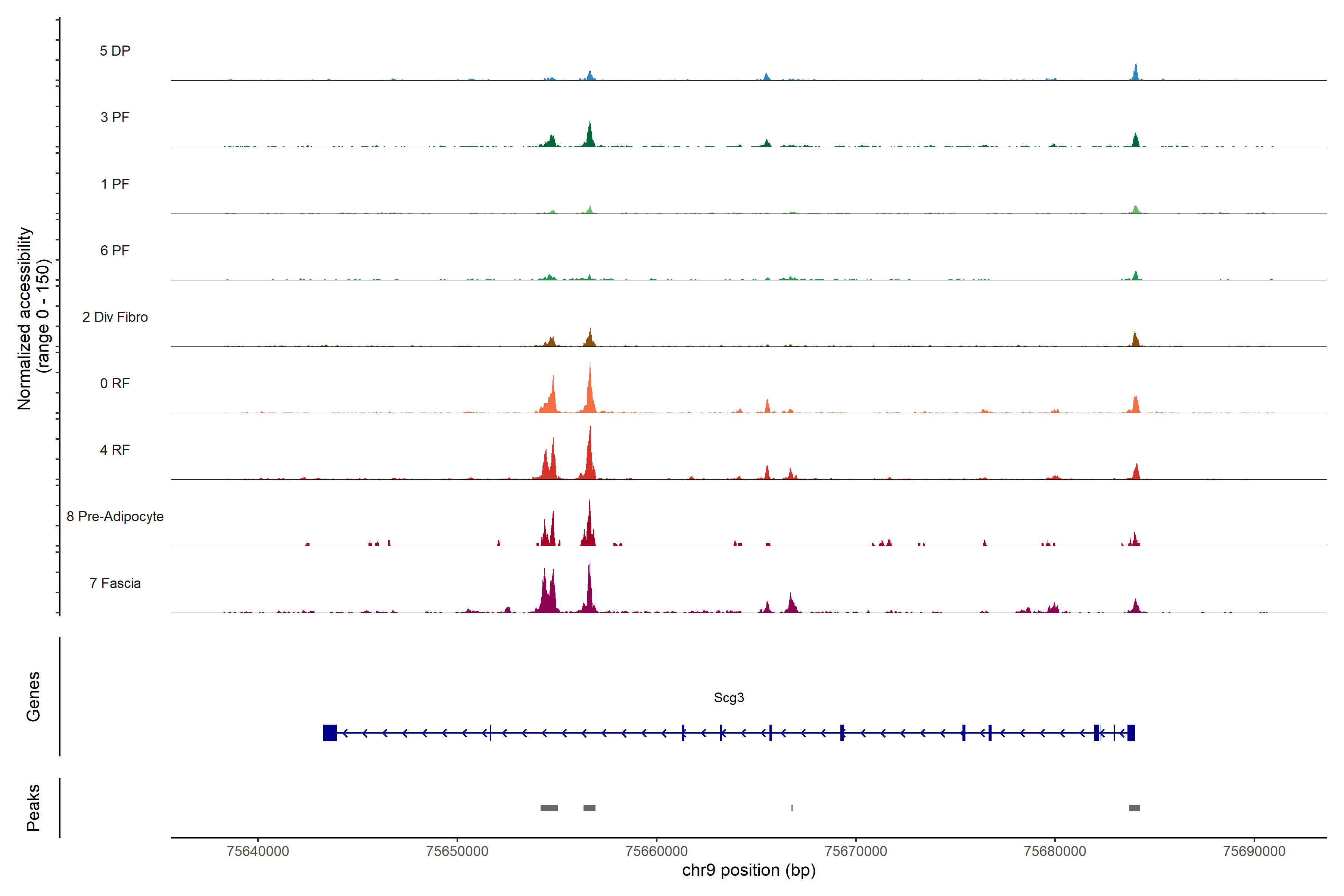Screen dimensions: 1344x896
Task: Select the 2 Div Fibro label
Action: click(115, 317)
